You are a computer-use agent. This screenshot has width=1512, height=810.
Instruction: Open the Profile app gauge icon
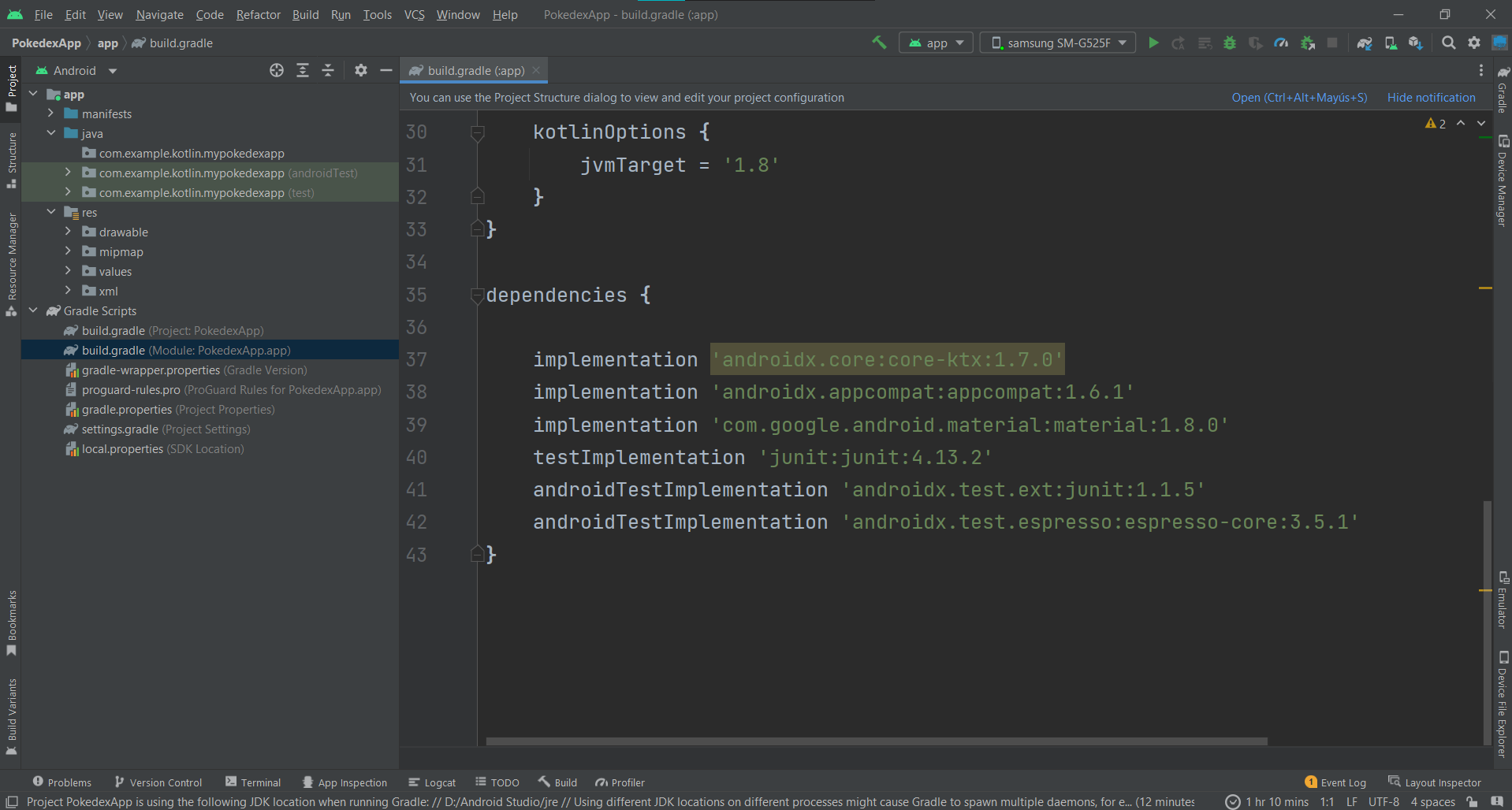click(1281, 43)
